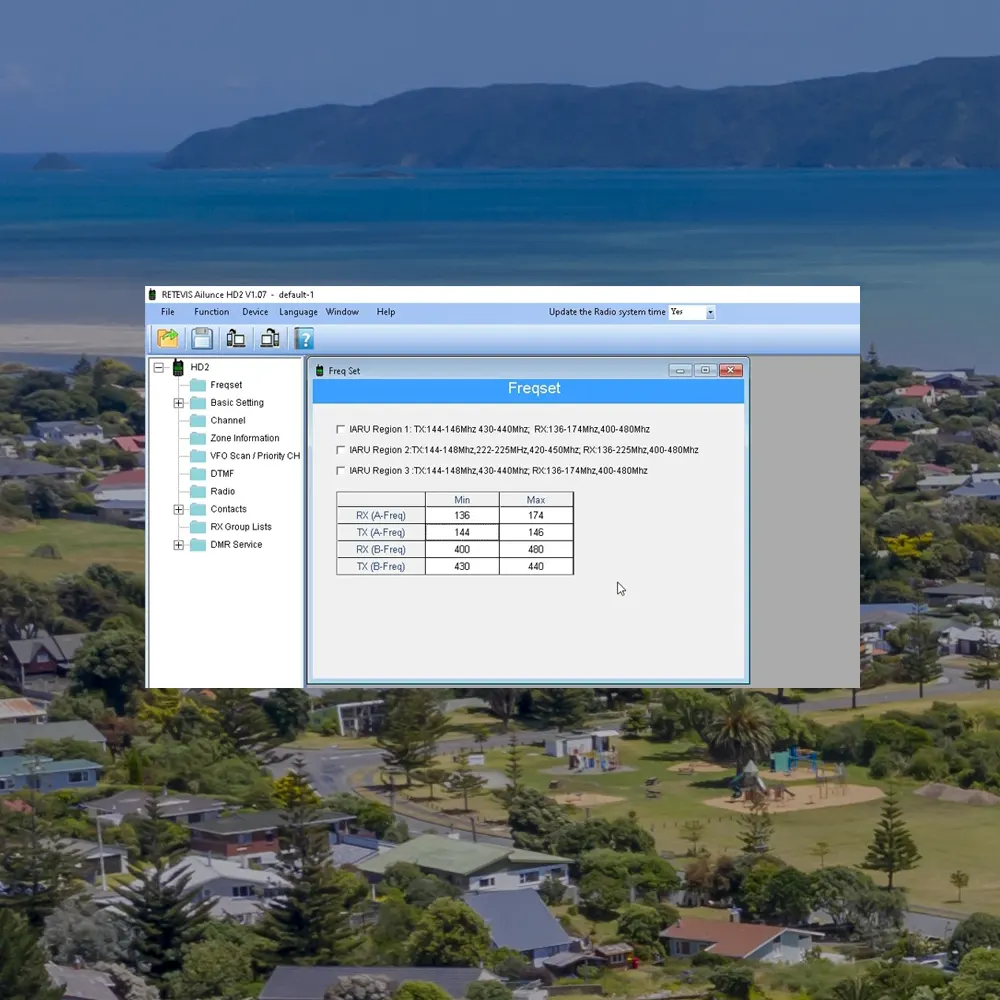Click the Save floppy disk icon
This screenshot has width=1000, height=1000.
[x=202, y=338]
